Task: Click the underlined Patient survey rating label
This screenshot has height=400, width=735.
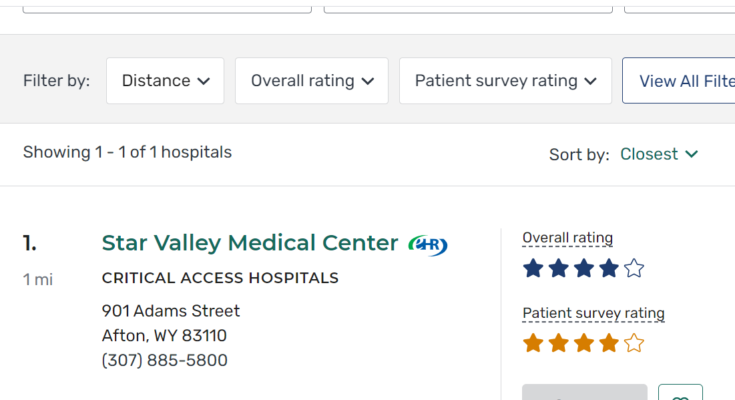Action: coord(593,313)
